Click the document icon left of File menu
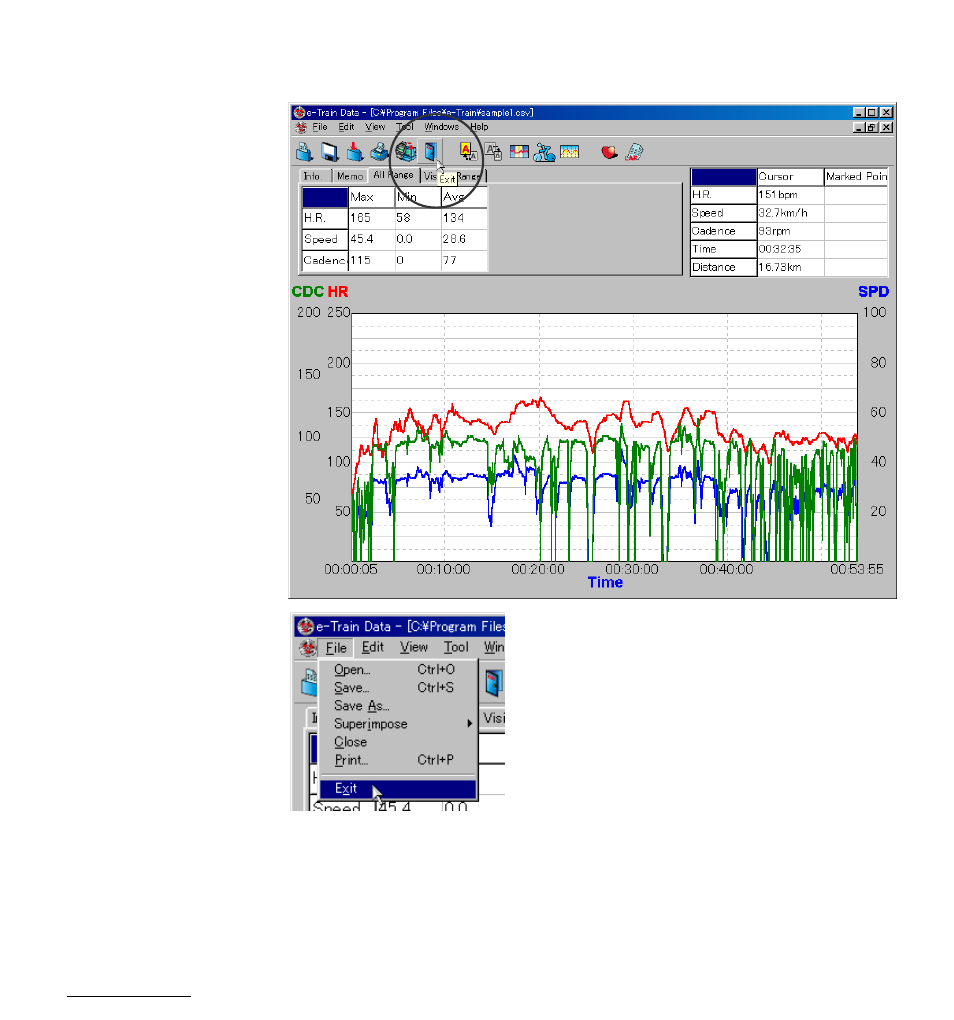Viewport: 954px width, 1020px height. coord(301,128)
